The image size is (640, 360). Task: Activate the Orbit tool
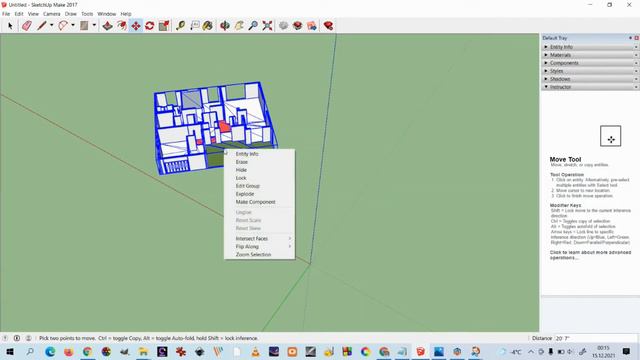(x=225, y=26)
